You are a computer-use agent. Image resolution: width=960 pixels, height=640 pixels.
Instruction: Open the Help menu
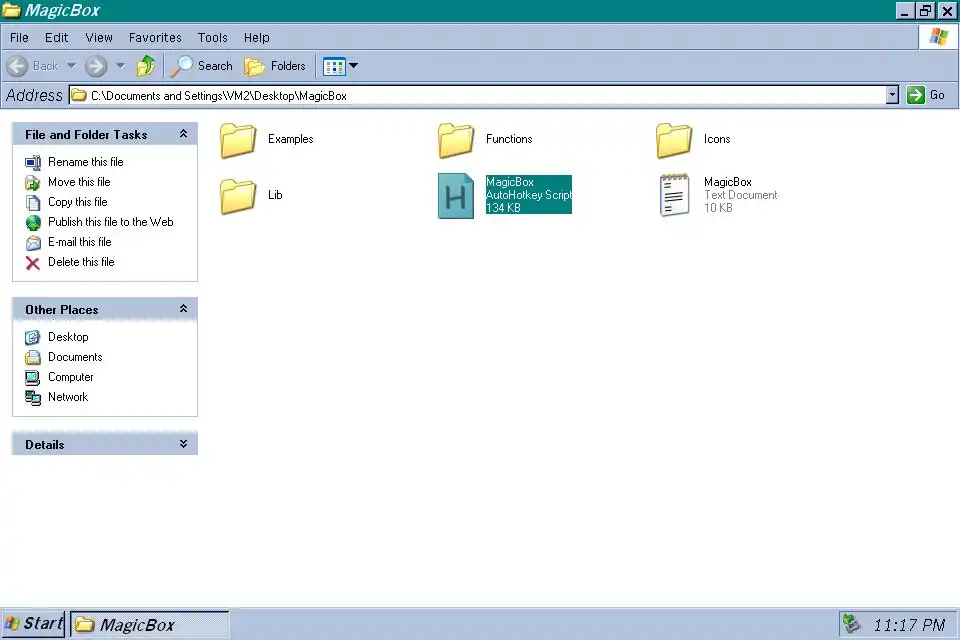point(257,37)
